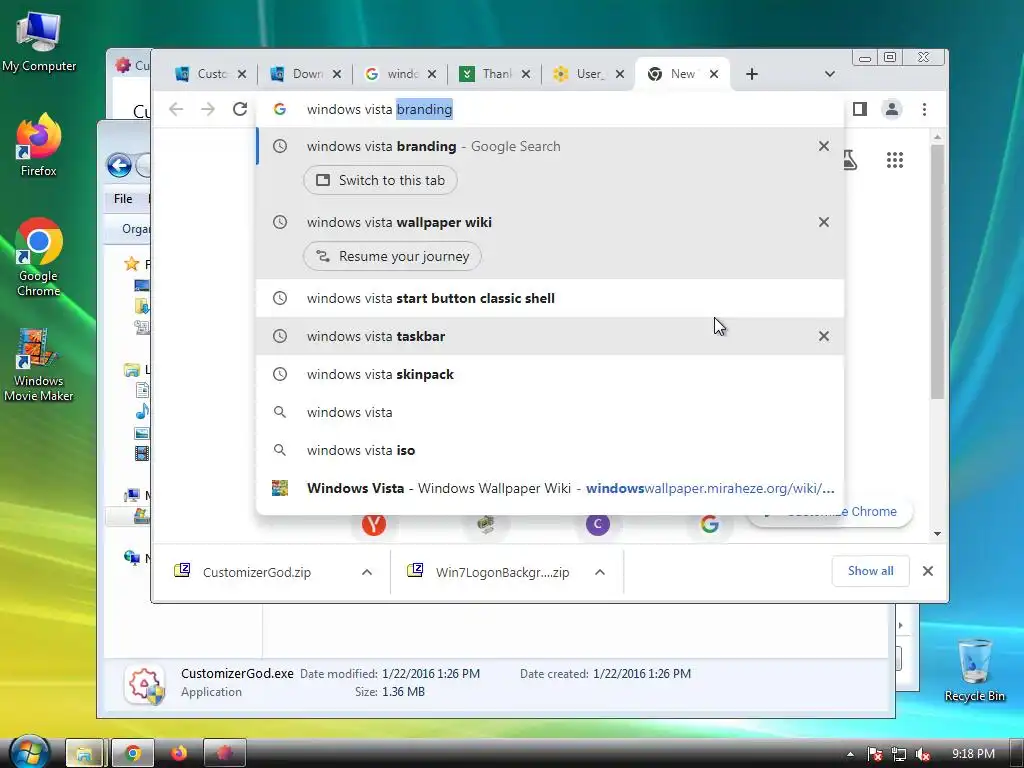Select the Custo tab

pos(210,74)
